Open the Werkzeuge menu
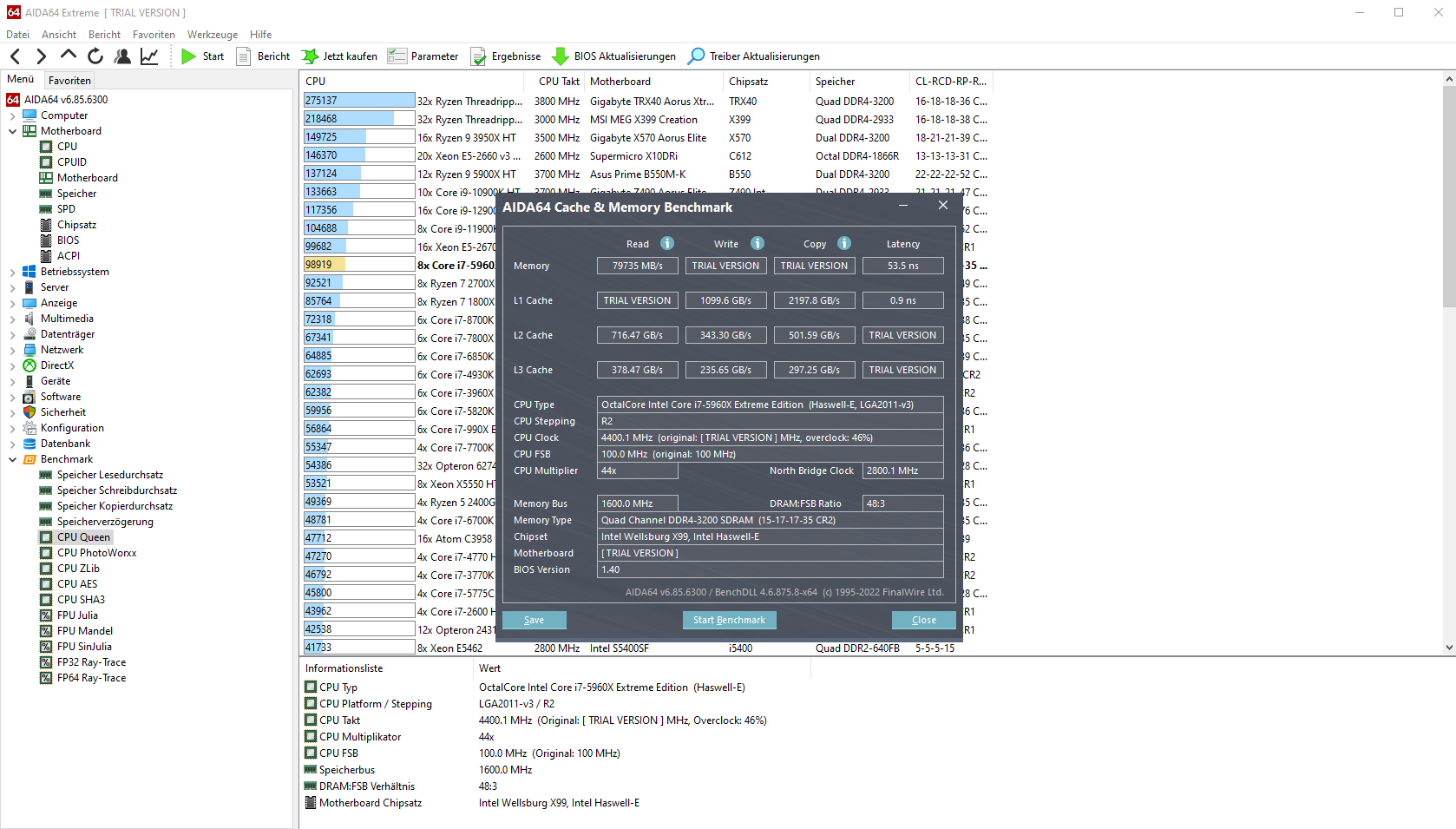 coord(213,35)
